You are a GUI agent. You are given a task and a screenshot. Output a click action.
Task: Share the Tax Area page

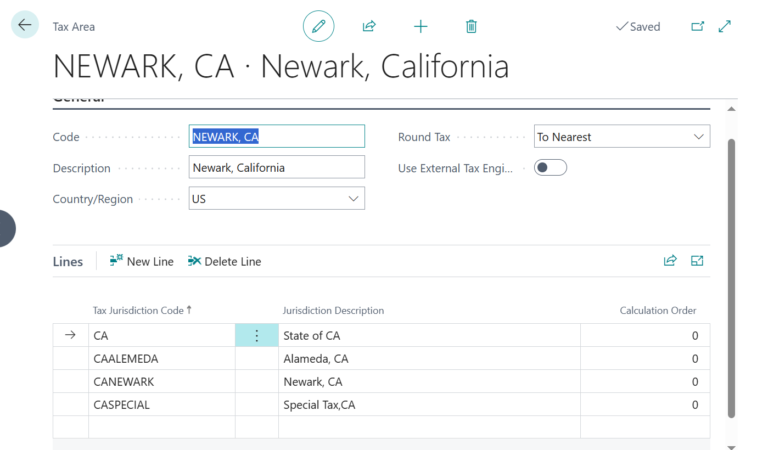point(369,26)
